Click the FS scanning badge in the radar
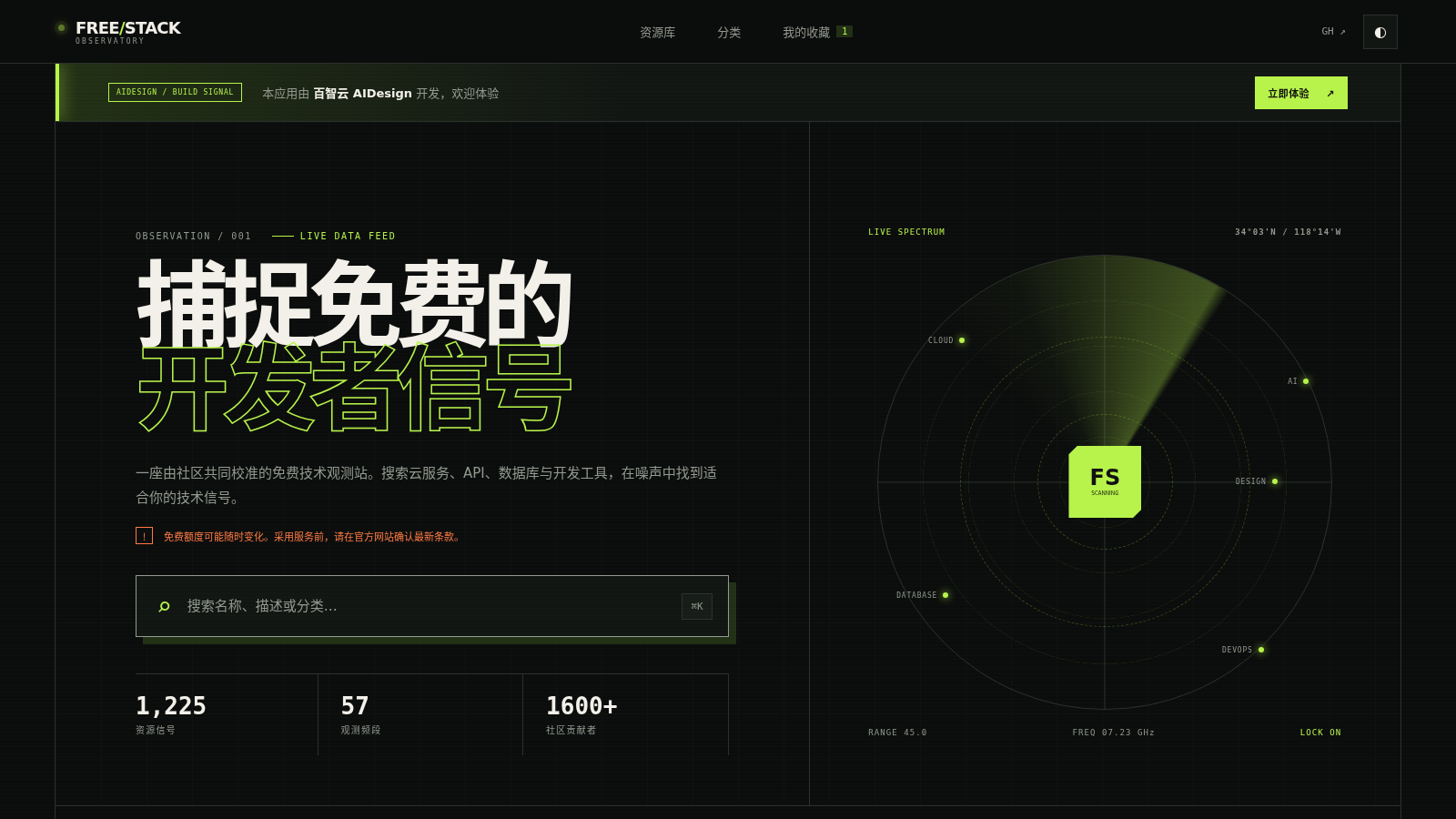The image size is (1456, 819). pos(1105,482)
